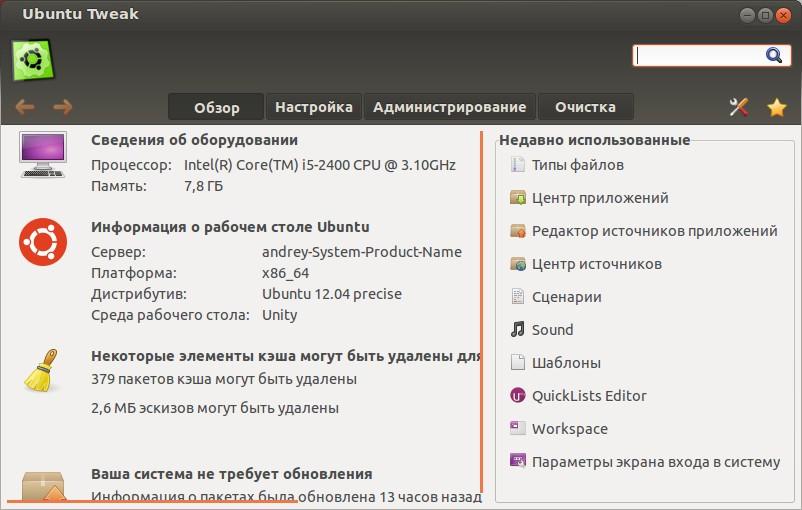Click the Ubuntu 12.04 precise value
Screen dimensions: 802x510
point(332,294)
